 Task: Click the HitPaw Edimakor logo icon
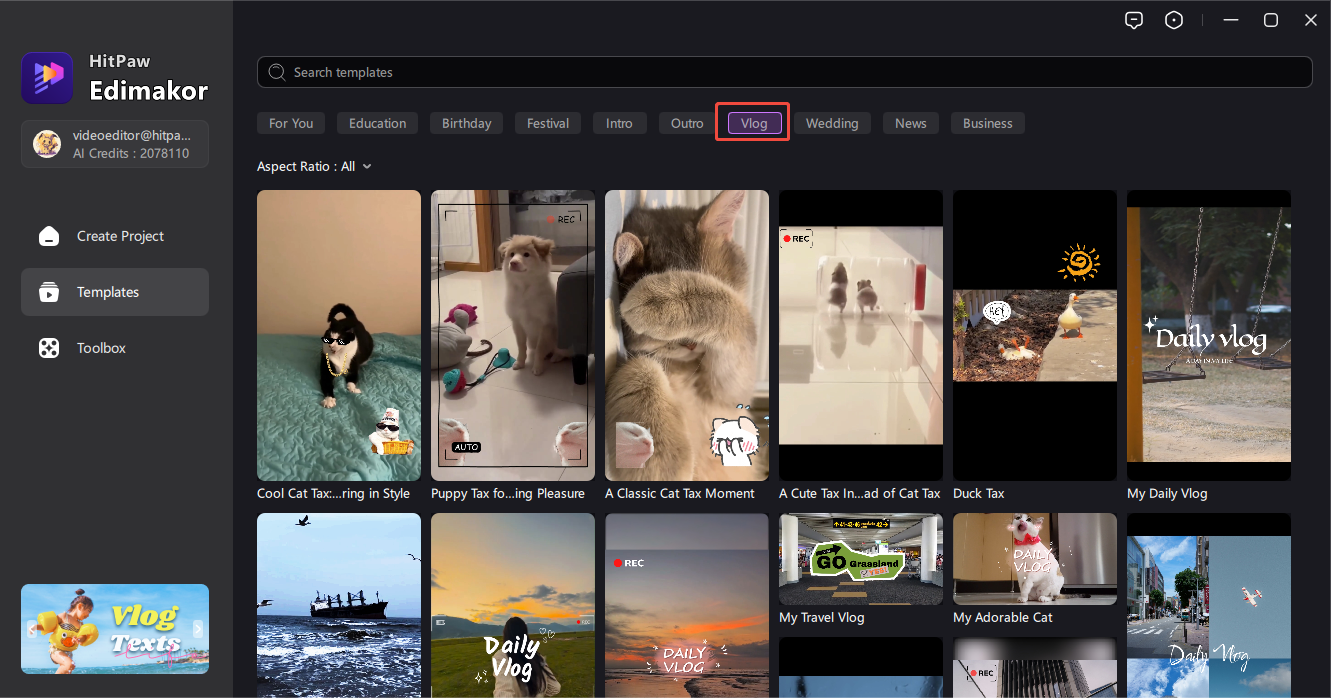tap(47, 78)
